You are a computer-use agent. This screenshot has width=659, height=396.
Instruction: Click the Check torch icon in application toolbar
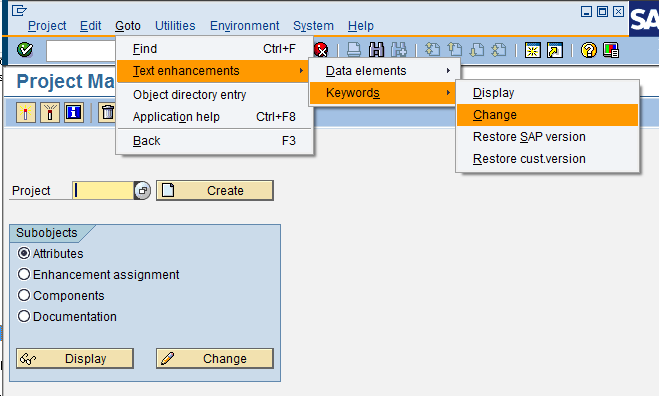pyautogui.click(x=50, y=113)
